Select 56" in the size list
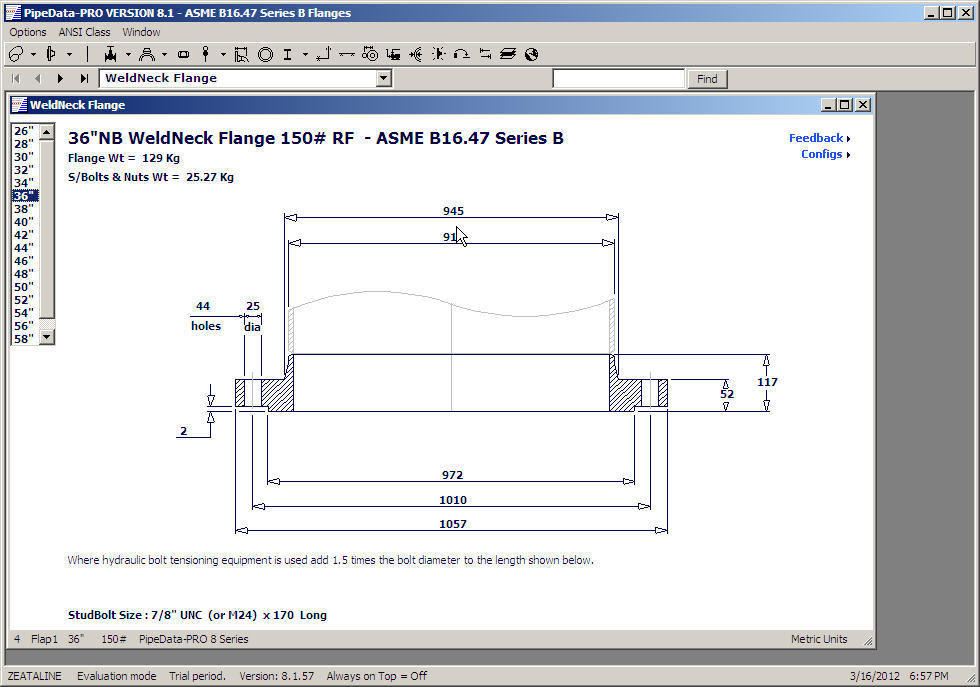This screenshot has height=687, width=980. [x=24, y=326]
